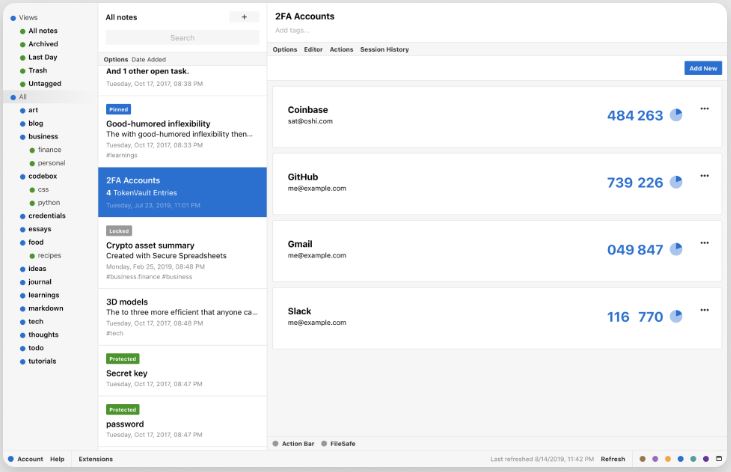Screen dimensions: 731x472
Task: Click the teal dot in the bottom bar
Action: coord(693,459)
